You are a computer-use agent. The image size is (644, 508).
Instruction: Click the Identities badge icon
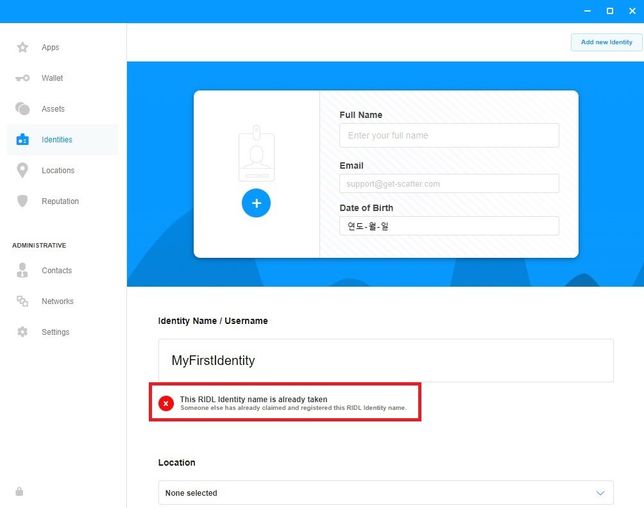[x=23, y=140]
